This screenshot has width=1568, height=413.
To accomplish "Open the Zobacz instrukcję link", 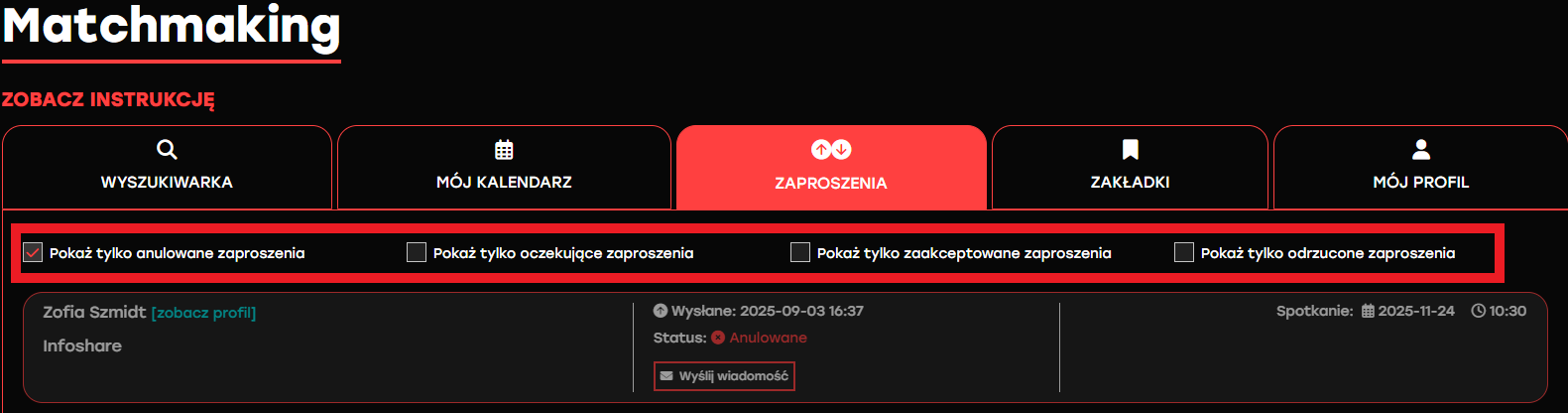I will [x=108, y=100].
